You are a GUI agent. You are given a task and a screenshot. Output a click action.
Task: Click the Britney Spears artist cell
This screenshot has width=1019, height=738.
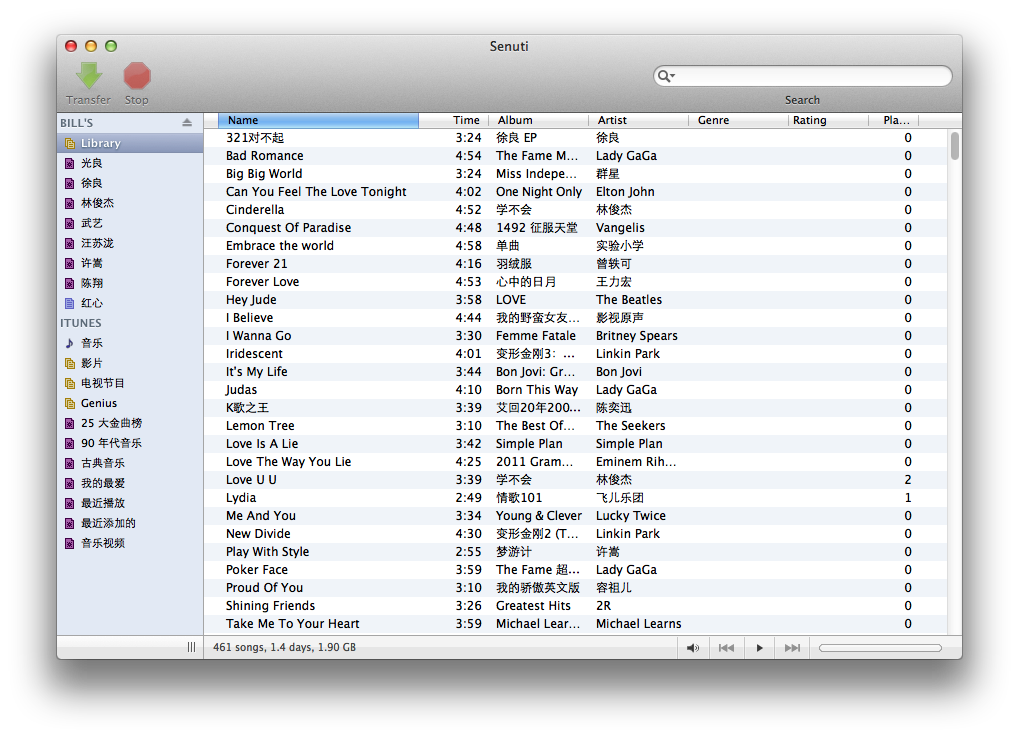tap(637, 336)
